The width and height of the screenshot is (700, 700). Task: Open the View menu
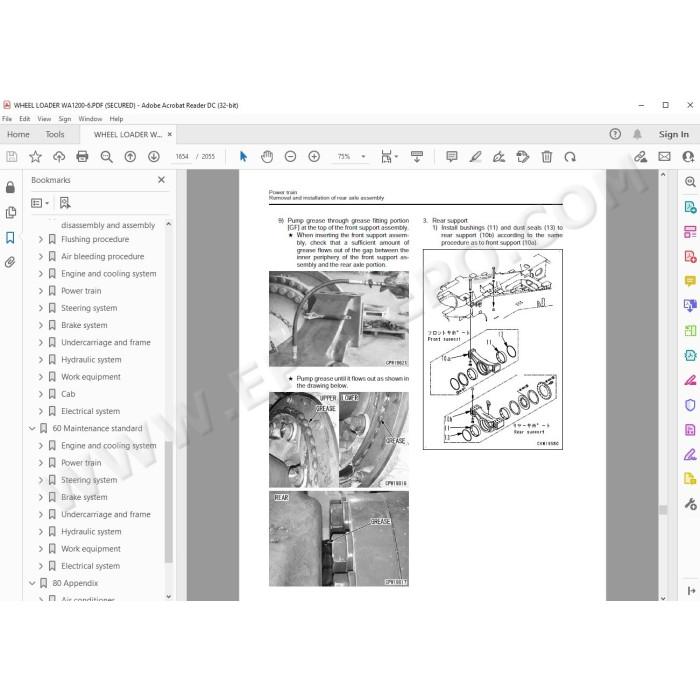pos(44,119)
